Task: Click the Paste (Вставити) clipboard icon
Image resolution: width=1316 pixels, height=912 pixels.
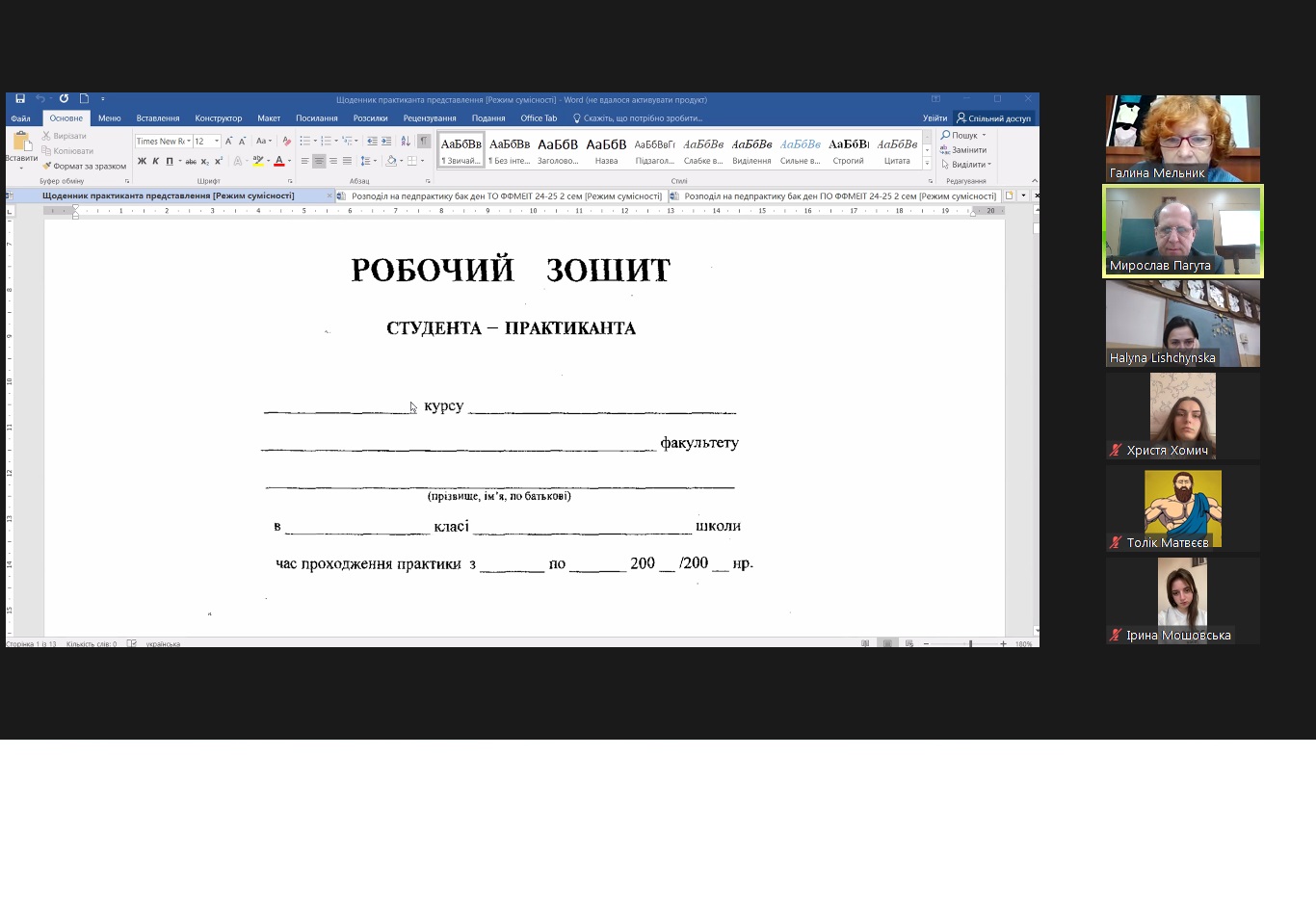Action: tap(21, 144)
